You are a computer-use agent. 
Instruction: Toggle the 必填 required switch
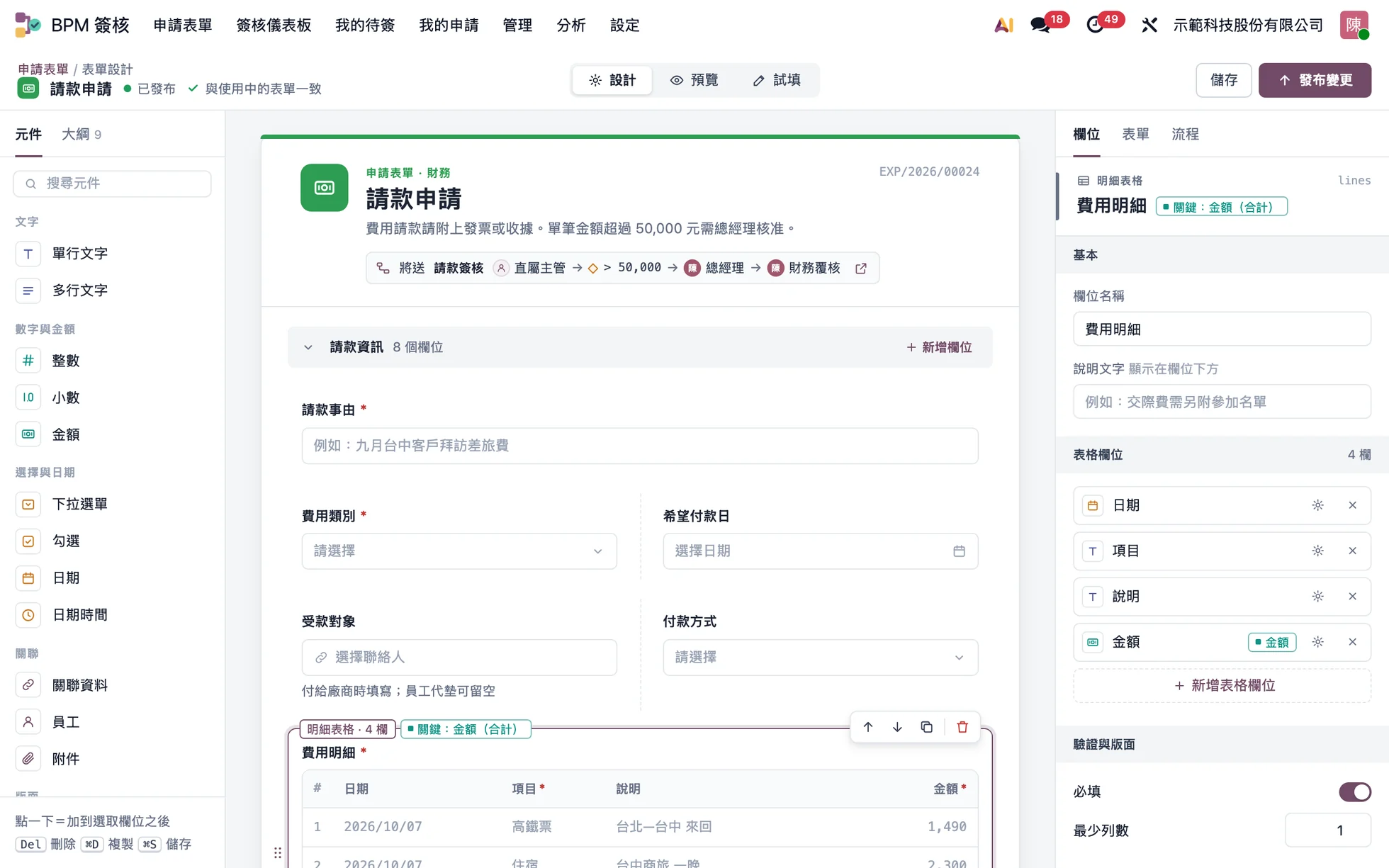point(1354,791)
